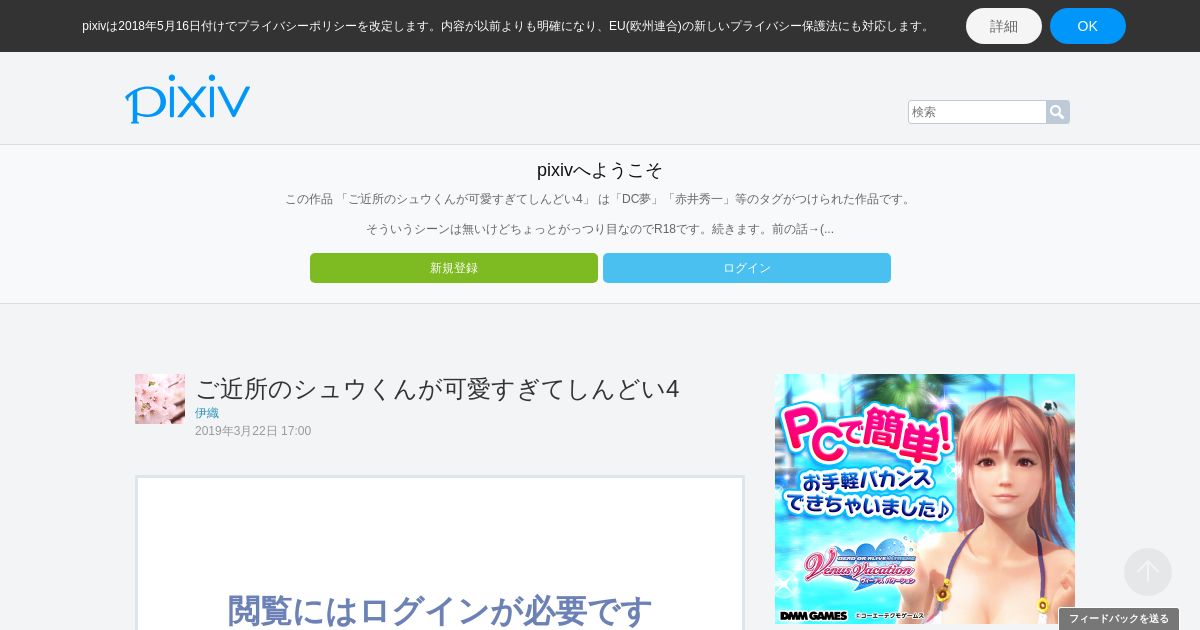Click the tag description line mentioning DC夢
Image resolution: width=1200 pixels, height=630 pixels.
[x=600, y=199]
